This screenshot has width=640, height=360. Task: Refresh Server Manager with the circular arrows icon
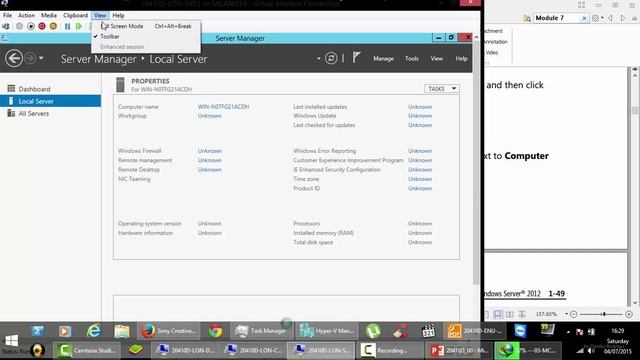(x=331, y=58)
